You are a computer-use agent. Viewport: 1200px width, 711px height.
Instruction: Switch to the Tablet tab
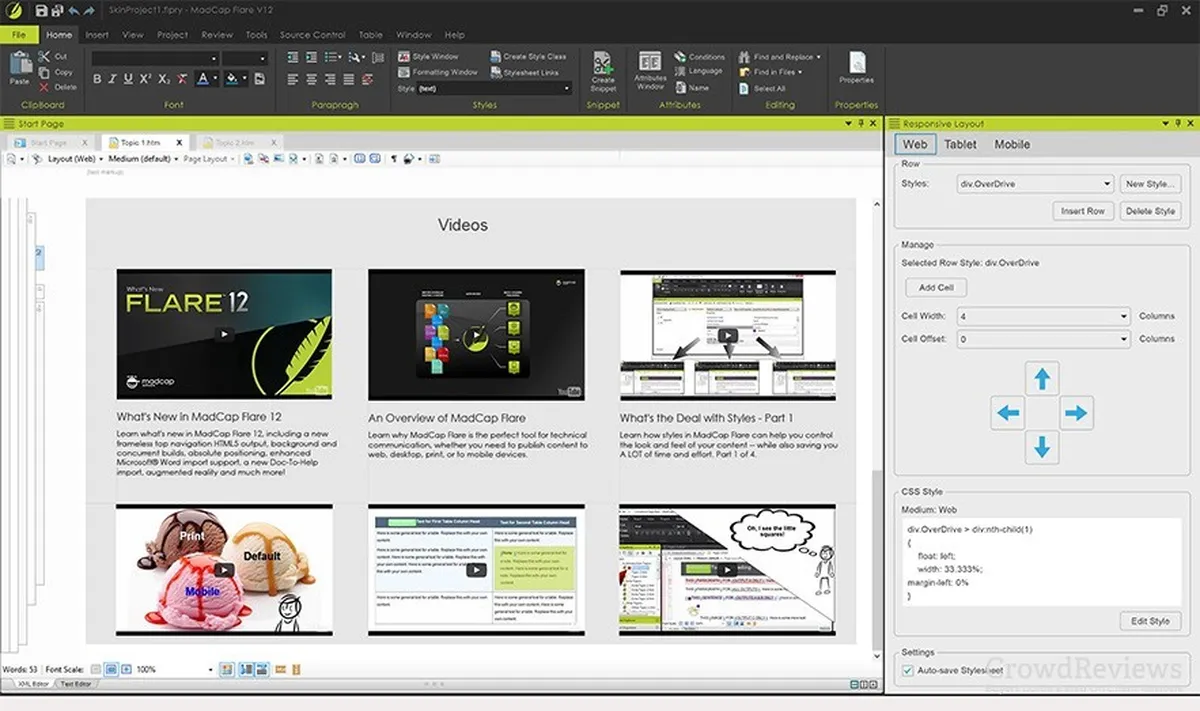click(x=961, y=144)
